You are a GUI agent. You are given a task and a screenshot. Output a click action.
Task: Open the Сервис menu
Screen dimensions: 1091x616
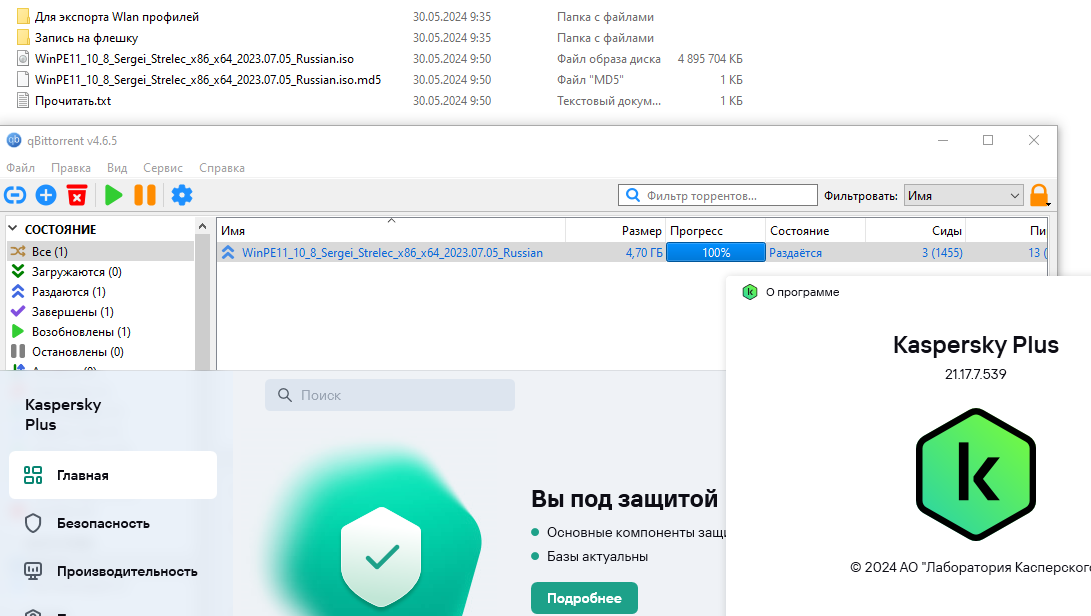click(x=163, y=168)
